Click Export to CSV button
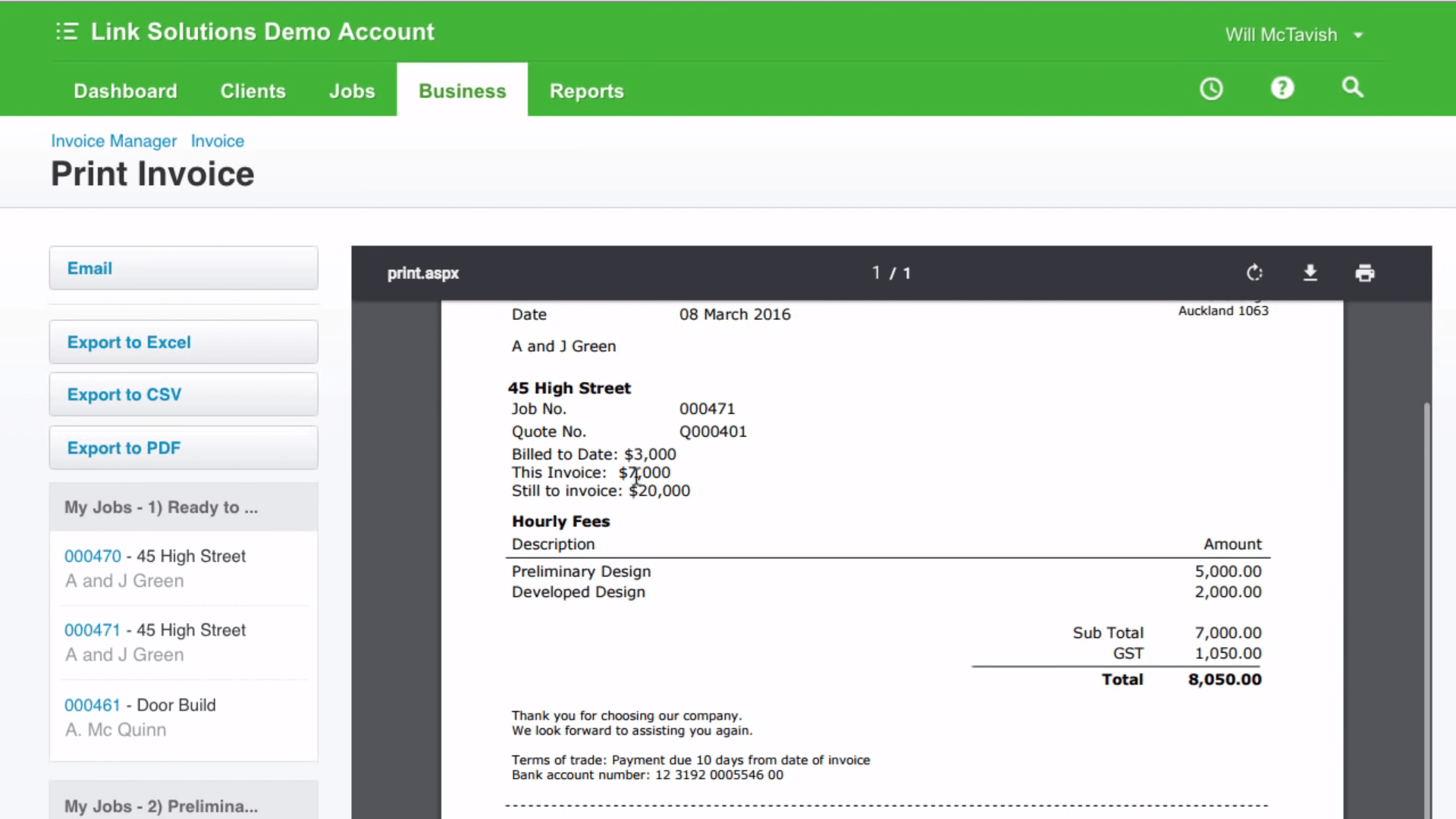Screen dimensions: 1456x819 tap(184, 394)
